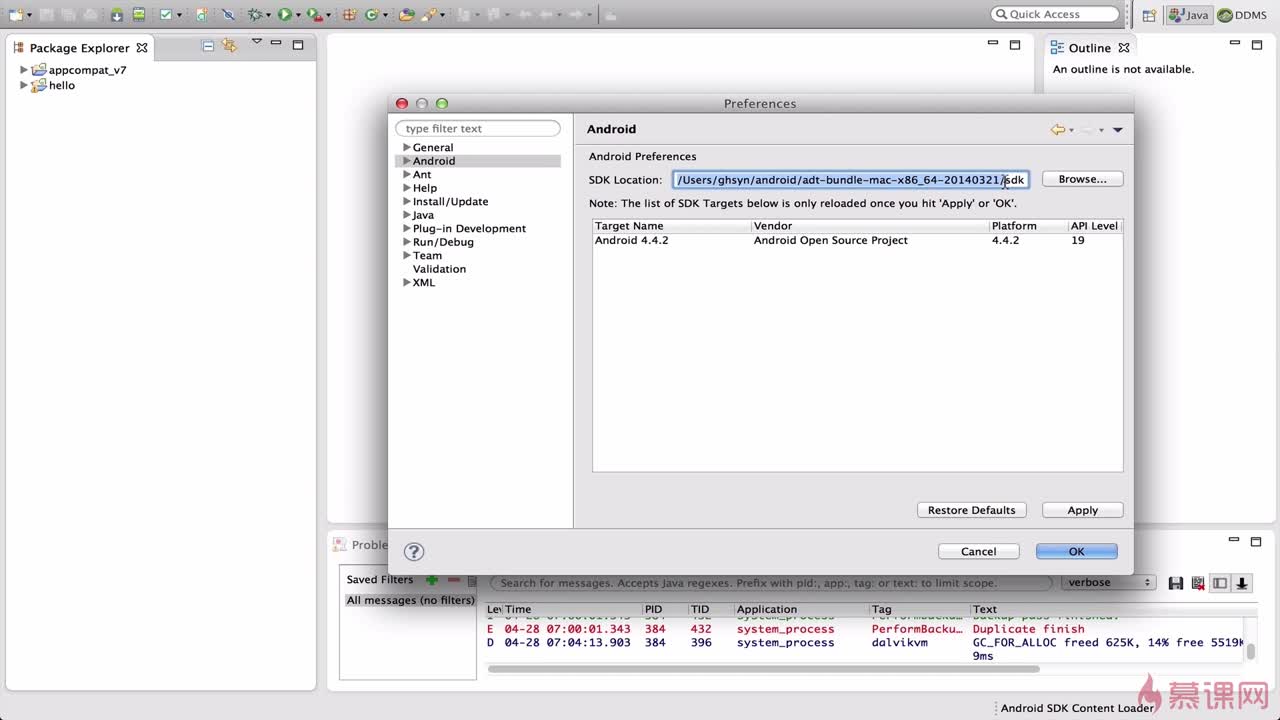Click the new Android XML file icon
The image size is (1280, 720).
tap(202, 15)
